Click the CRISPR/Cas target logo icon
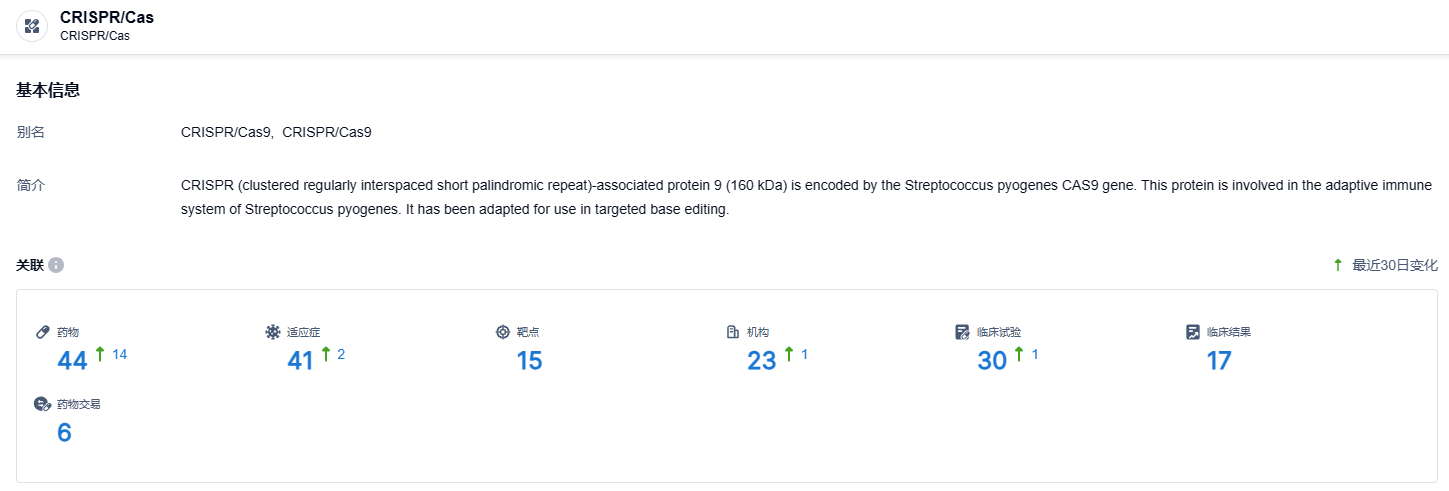 point(32,26)
